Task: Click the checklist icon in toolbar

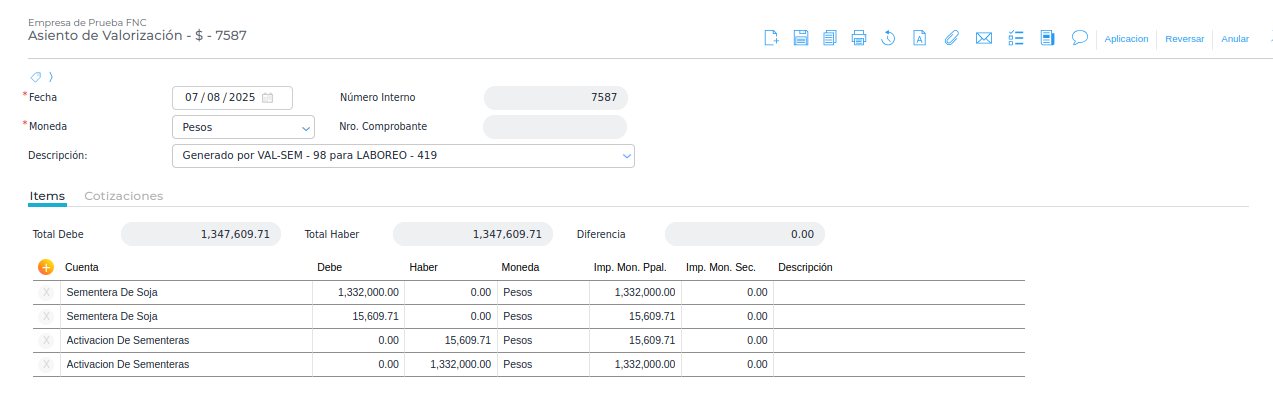Action: 1016,39
